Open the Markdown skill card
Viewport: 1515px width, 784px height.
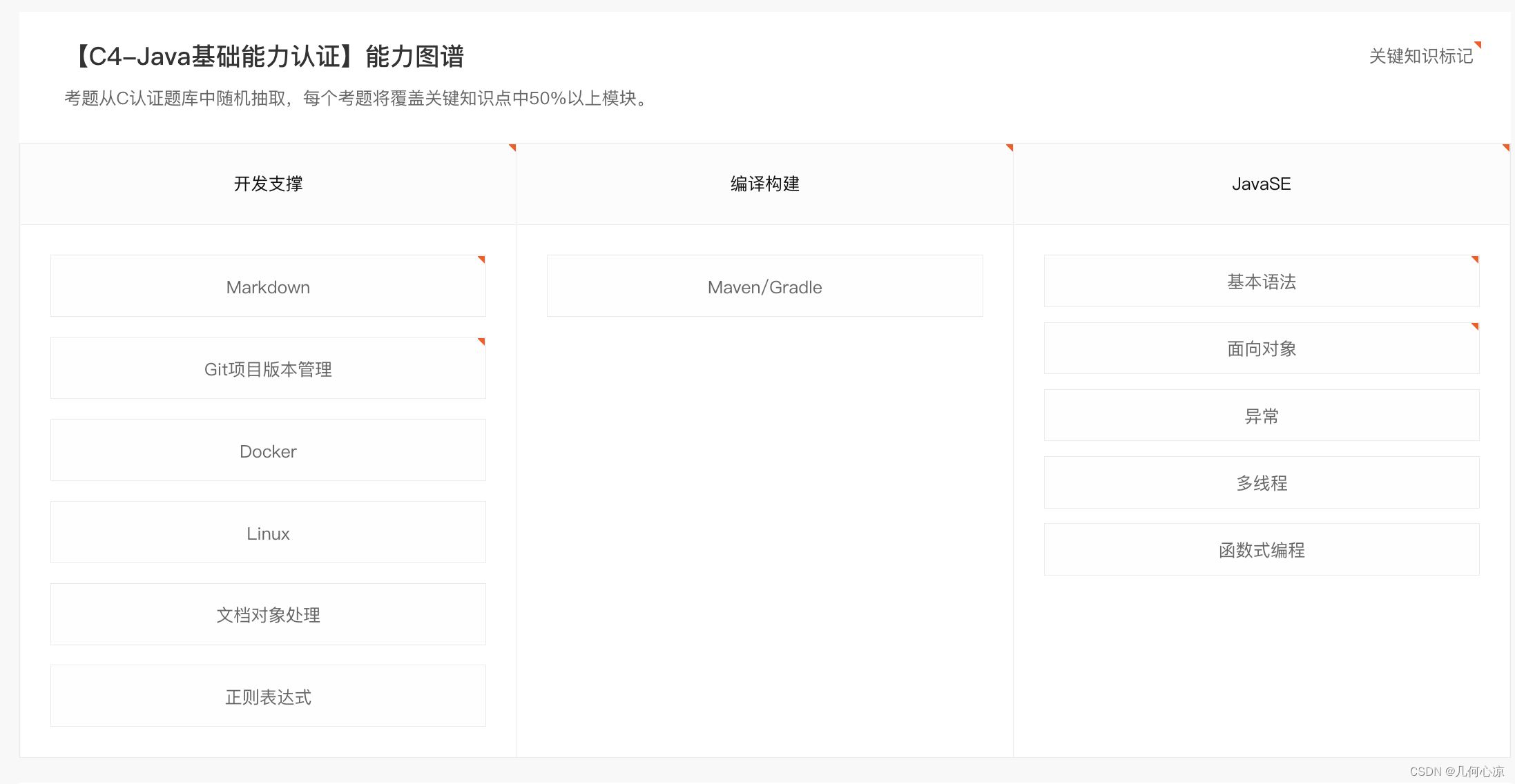tap(268, 286)
